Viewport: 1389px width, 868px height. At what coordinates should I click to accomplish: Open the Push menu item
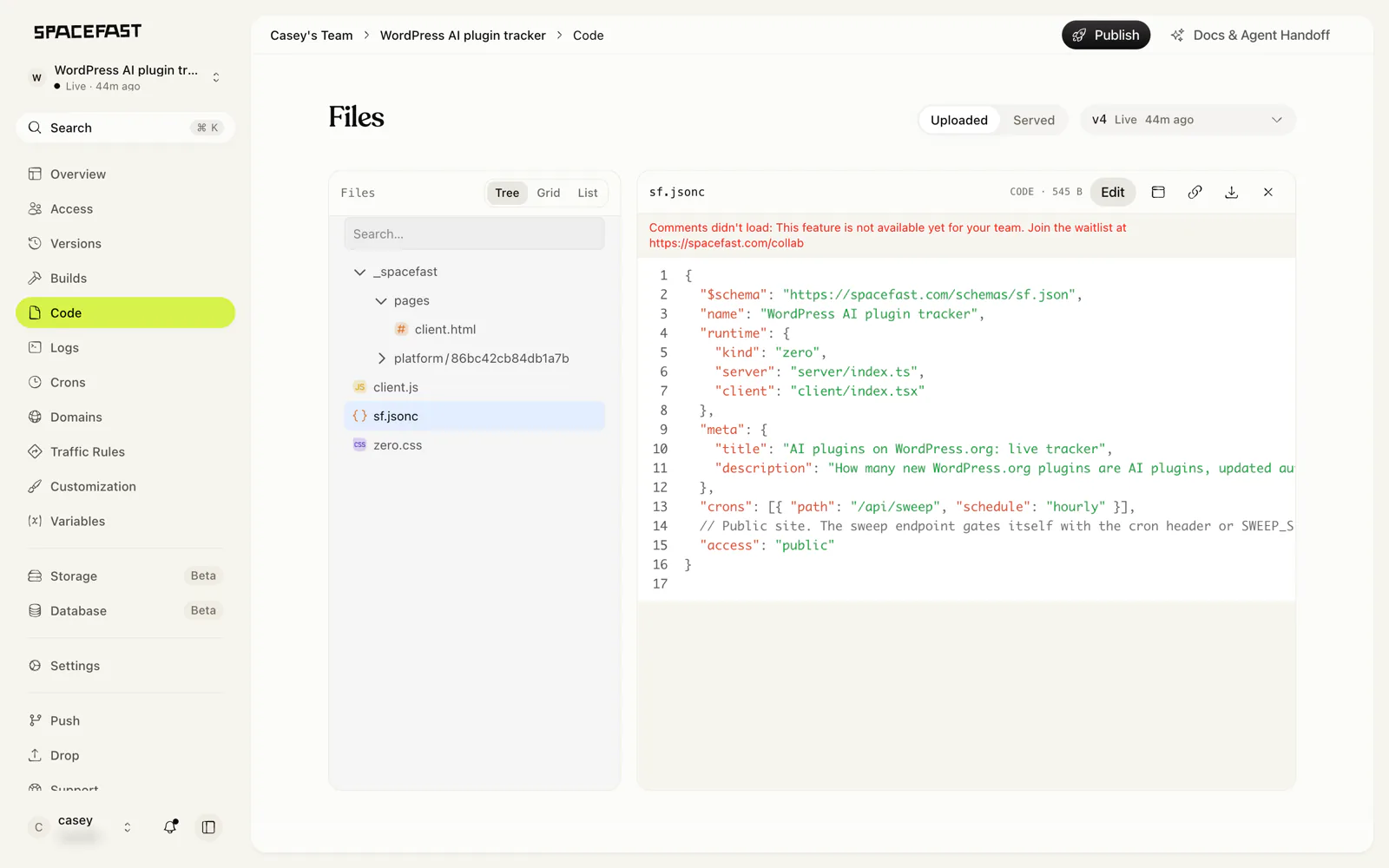pos(125,720)
